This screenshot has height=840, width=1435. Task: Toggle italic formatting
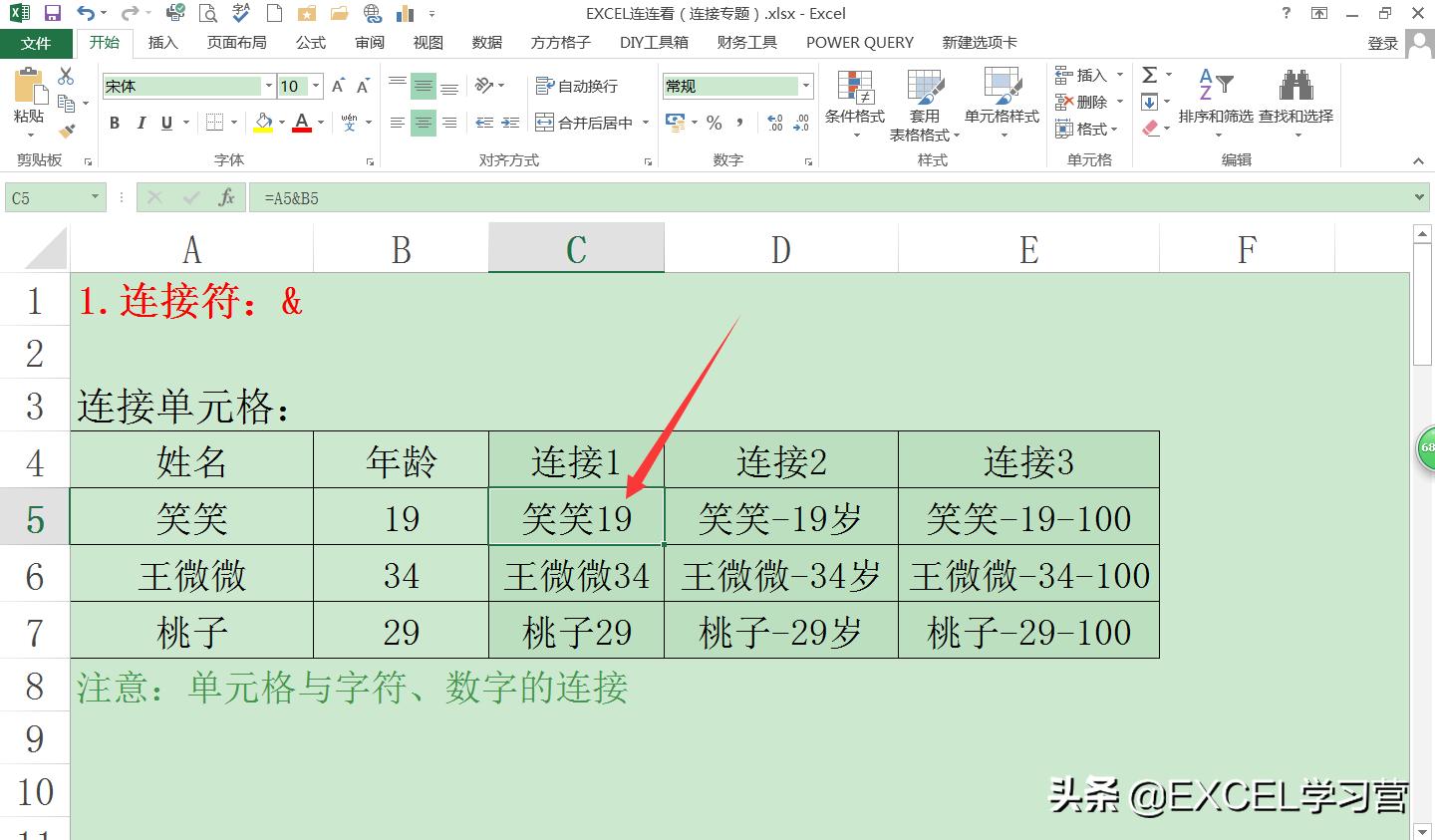click(x=139, y=122)
